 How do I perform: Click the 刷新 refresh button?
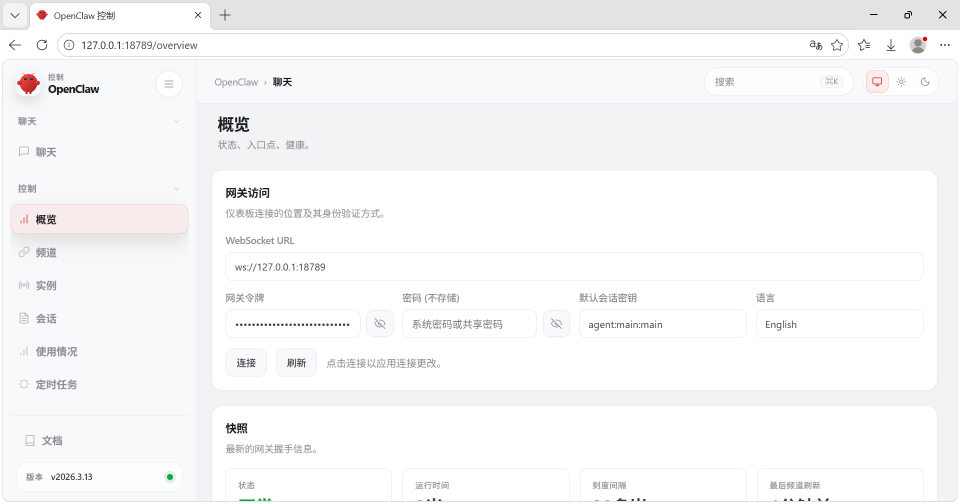tap(296, 363)
